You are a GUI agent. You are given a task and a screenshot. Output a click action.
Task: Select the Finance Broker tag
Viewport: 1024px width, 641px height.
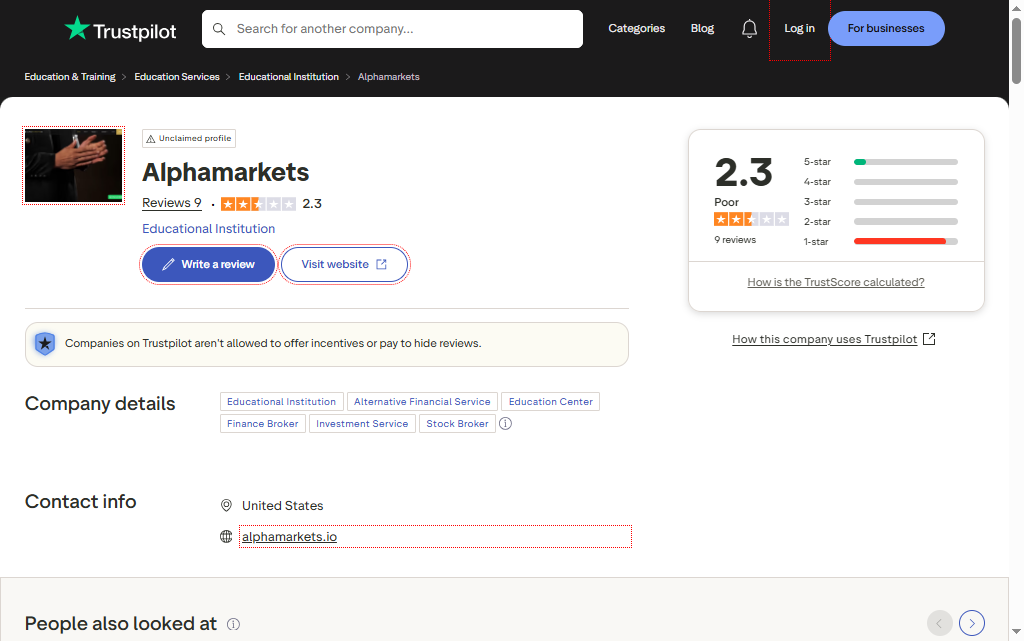point(263,424)
